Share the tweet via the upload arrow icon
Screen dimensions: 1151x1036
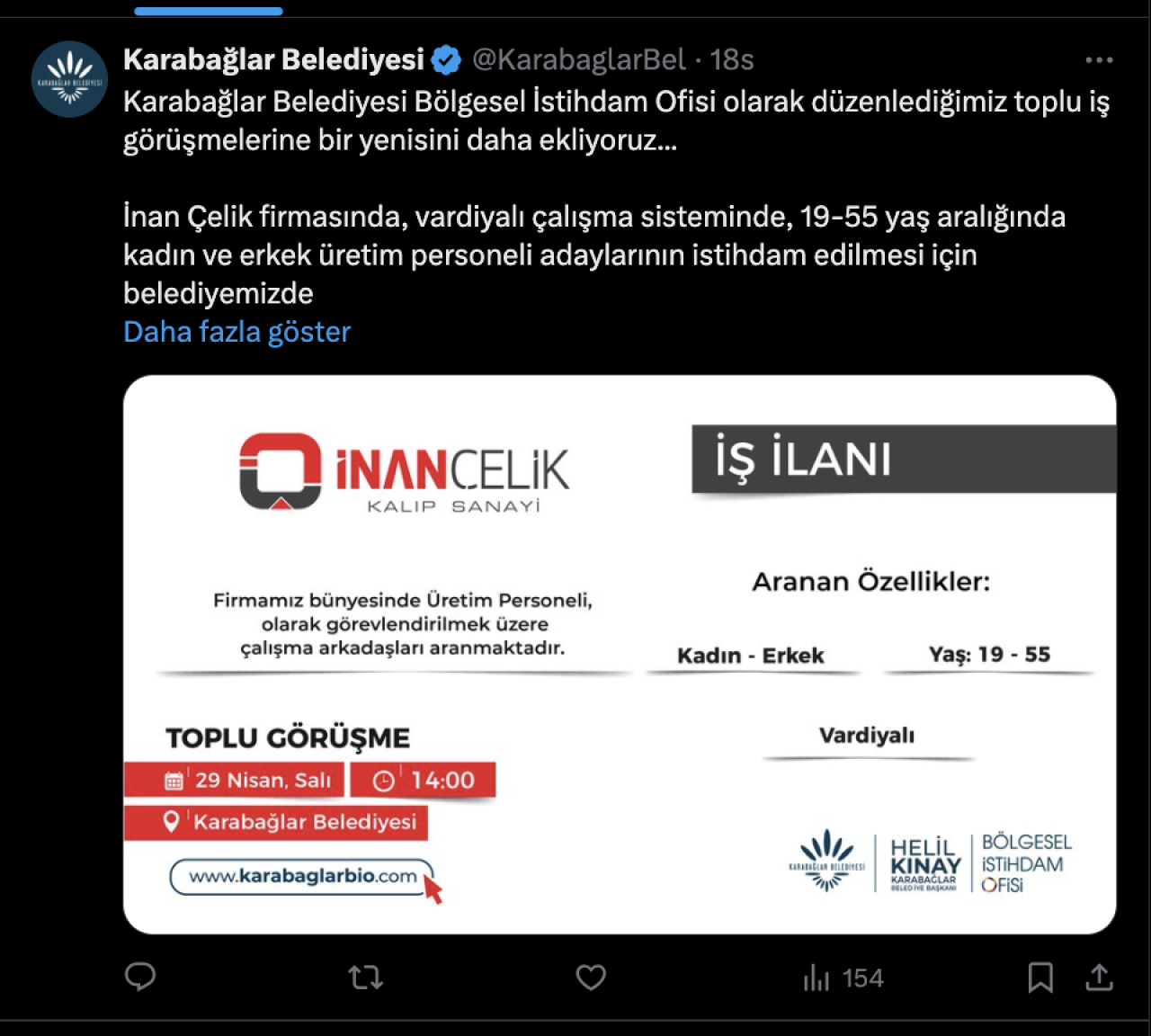point(1099,977)
